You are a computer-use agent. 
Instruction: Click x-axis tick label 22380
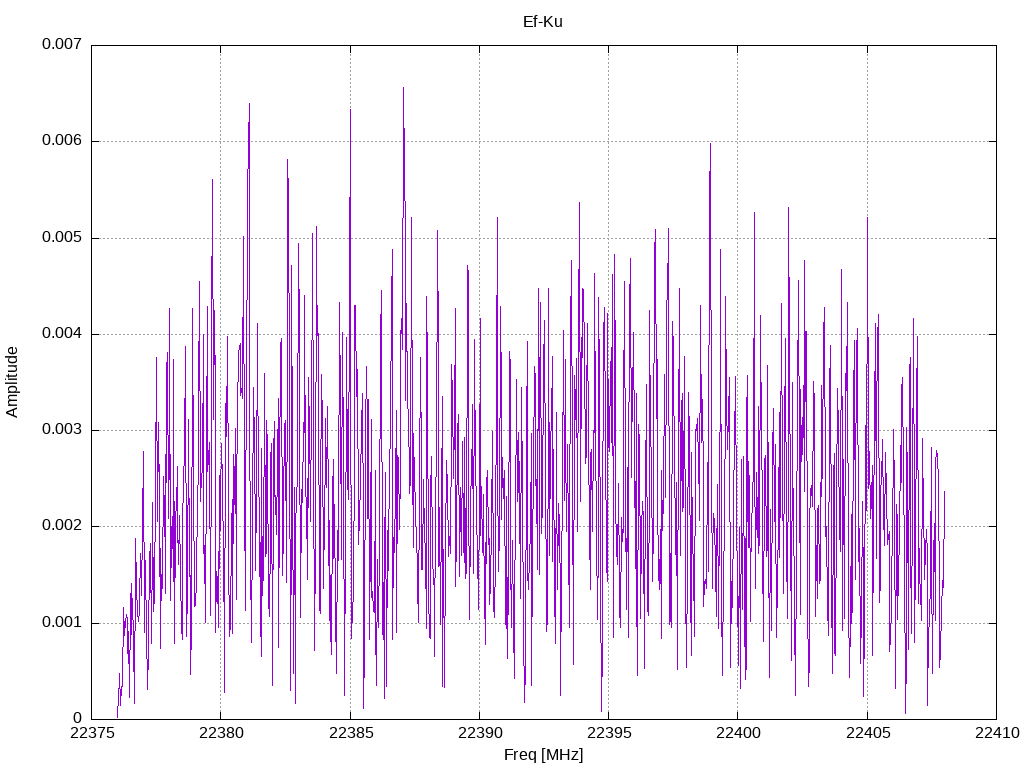(x=221, y=733)
